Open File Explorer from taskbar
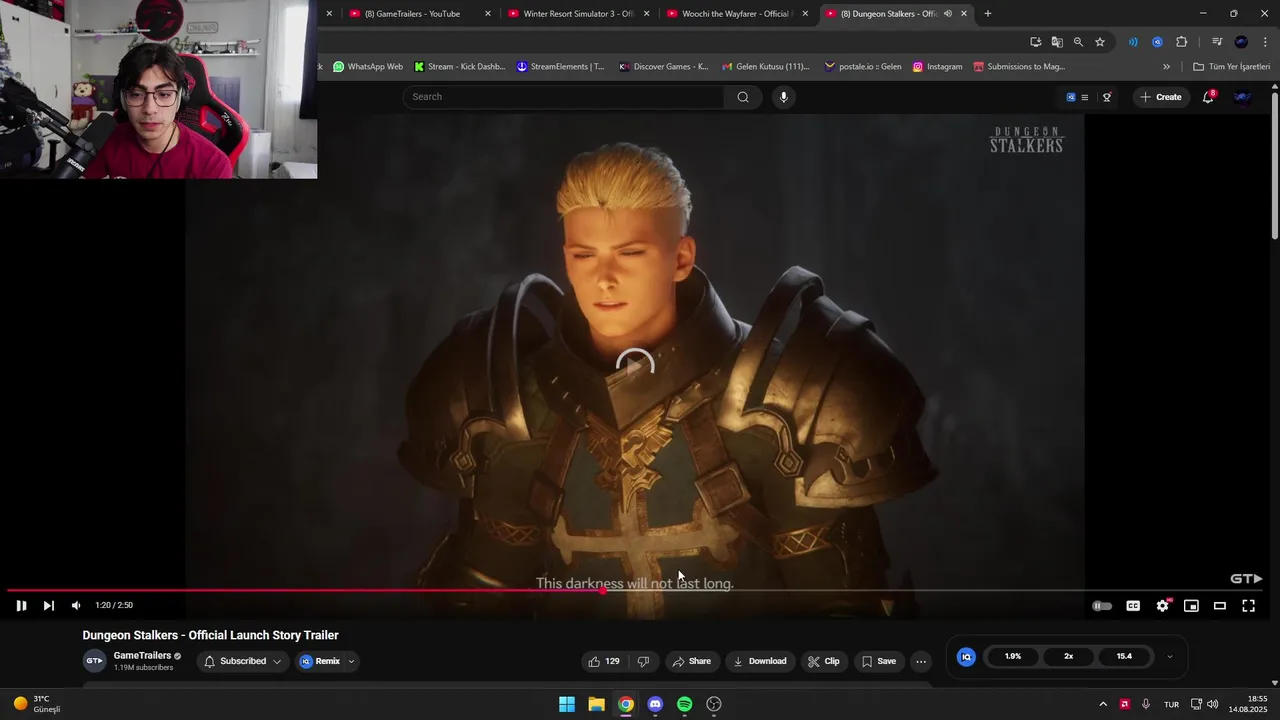The width and height of the screenshot is (1280, 720). tap(596, 704)
